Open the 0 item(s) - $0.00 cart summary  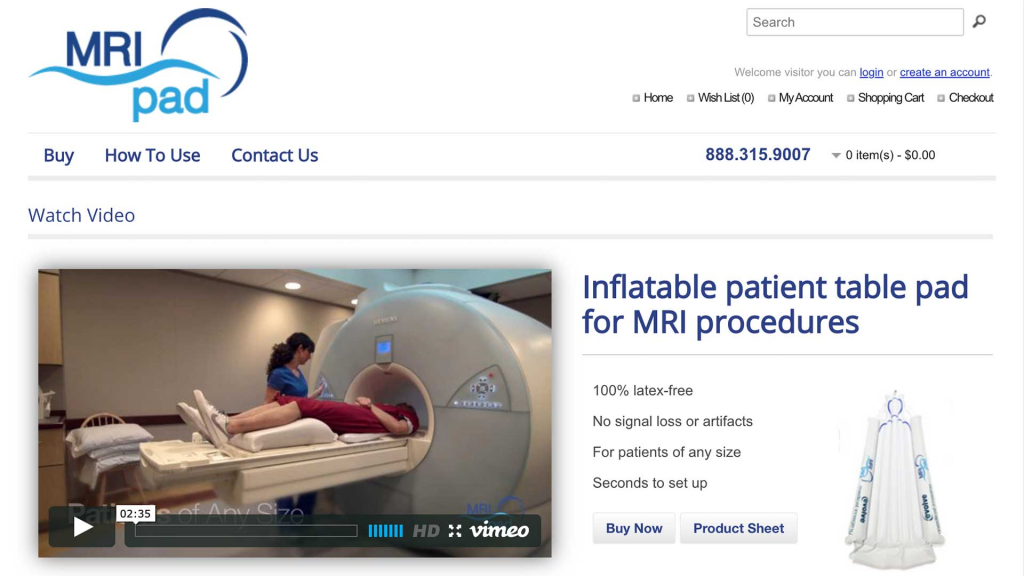(890, 155)
